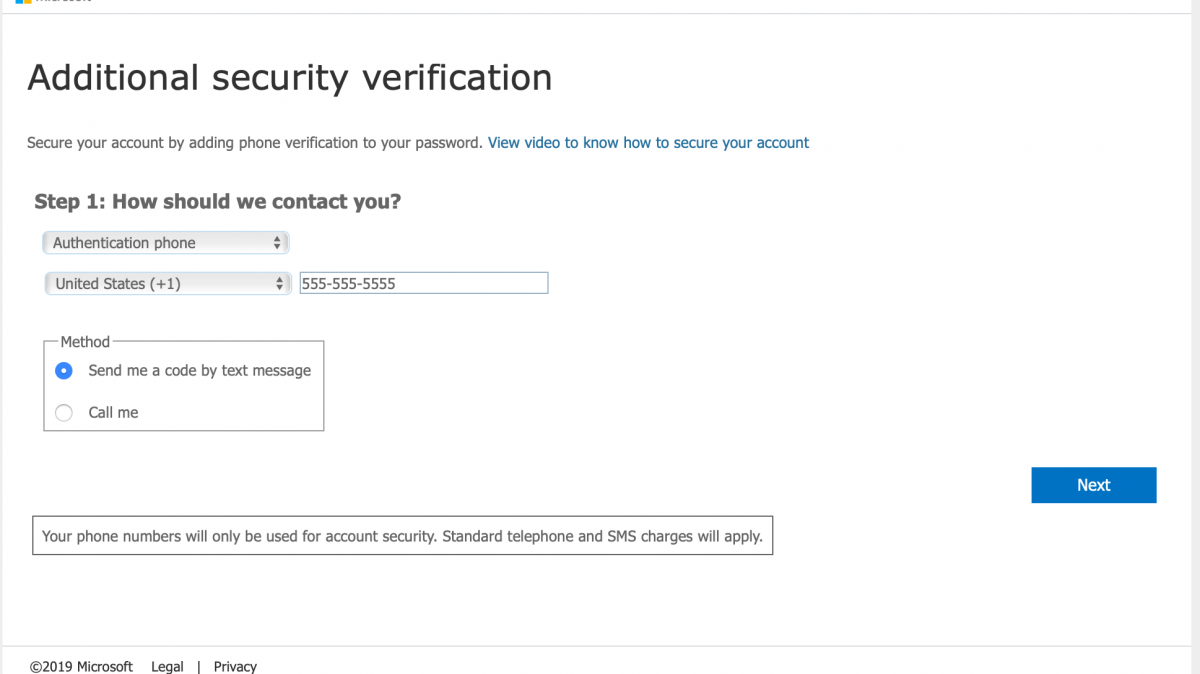Click the SMS charges notice box

tap(402, 536)
